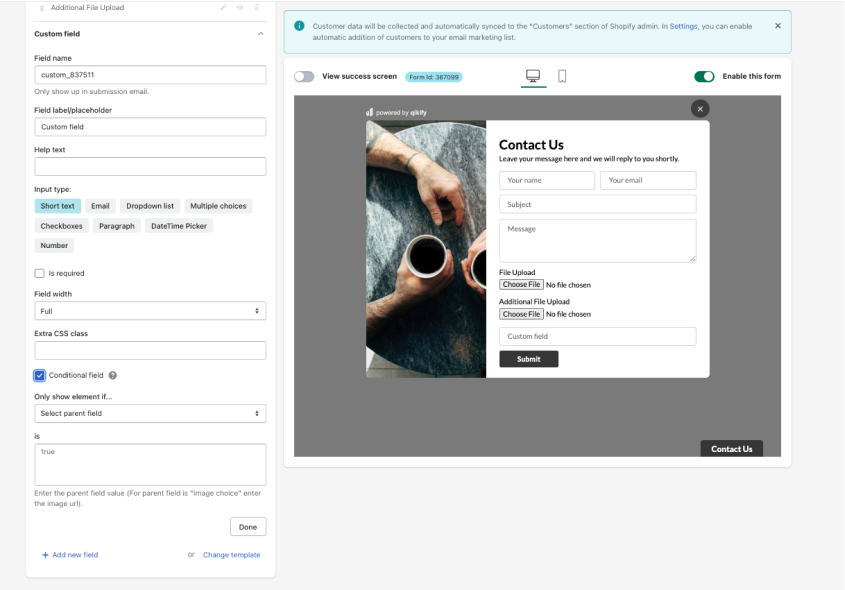Toggle View success screen switch
Viewport: 845px width, 590px height.
[x=304, y=77]
